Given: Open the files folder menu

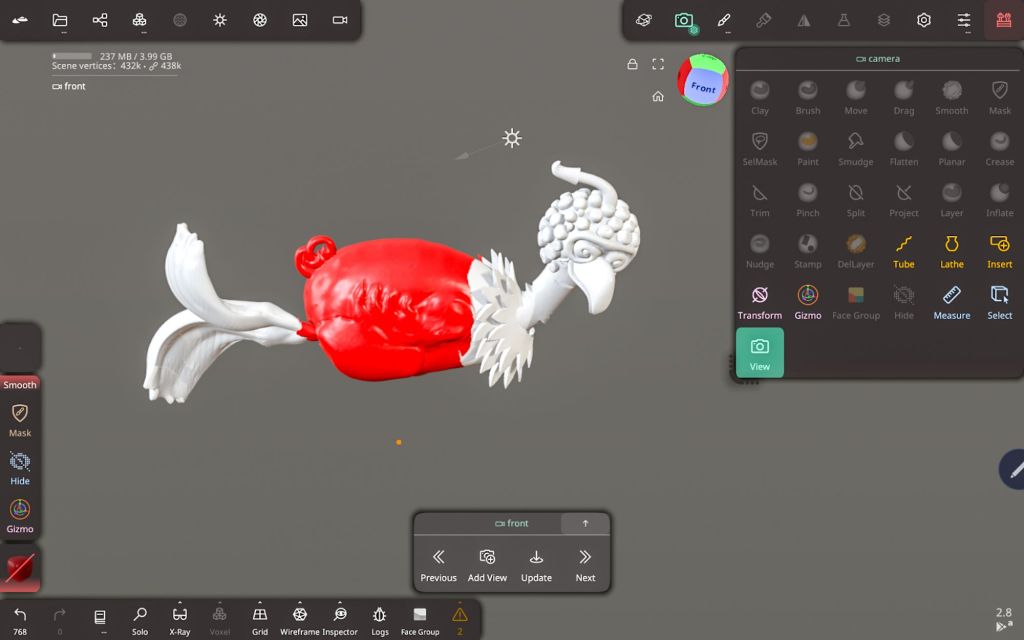Looking at the screenshot, I should point(60,20).
